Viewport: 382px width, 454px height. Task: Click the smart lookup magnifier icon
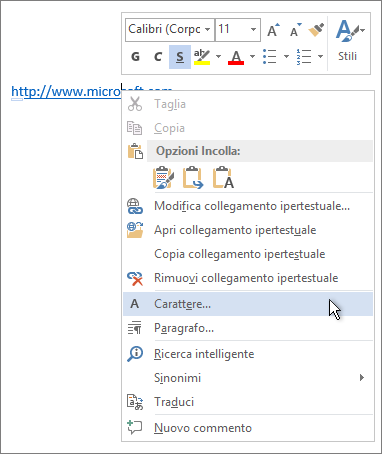pos(135,354)
